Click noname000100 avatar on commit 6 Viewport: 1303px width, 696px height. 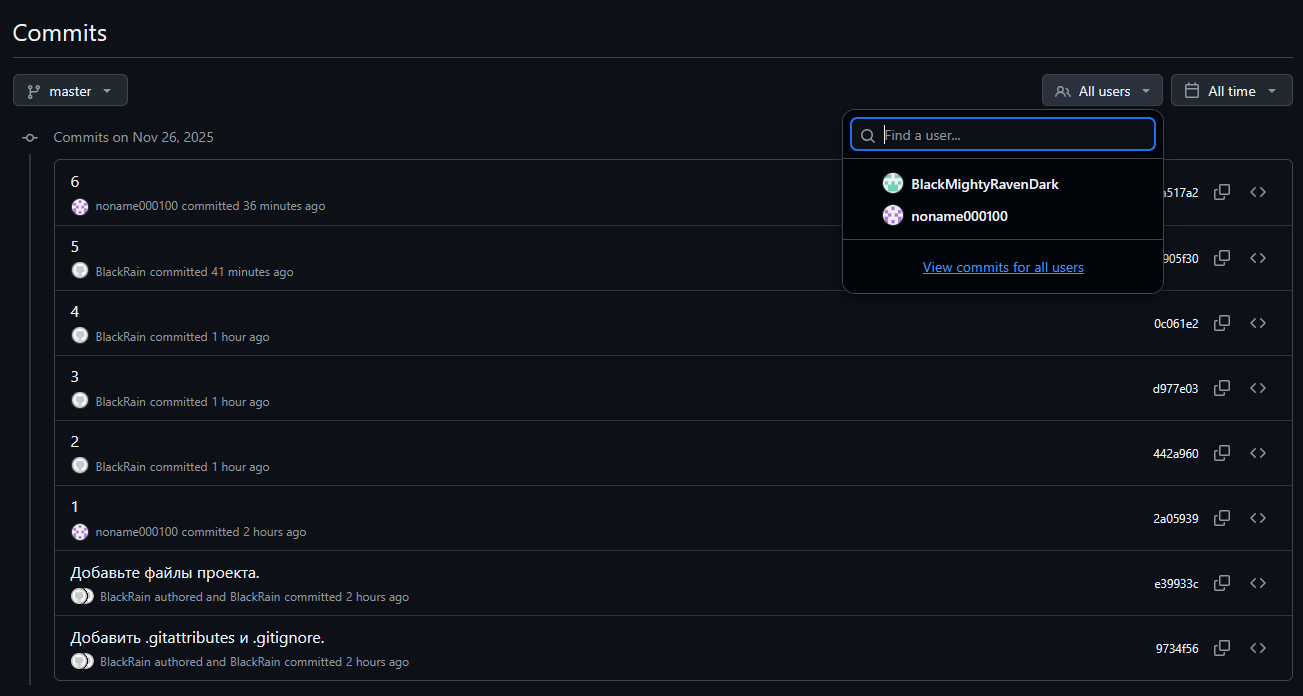[x=80, y=206]
